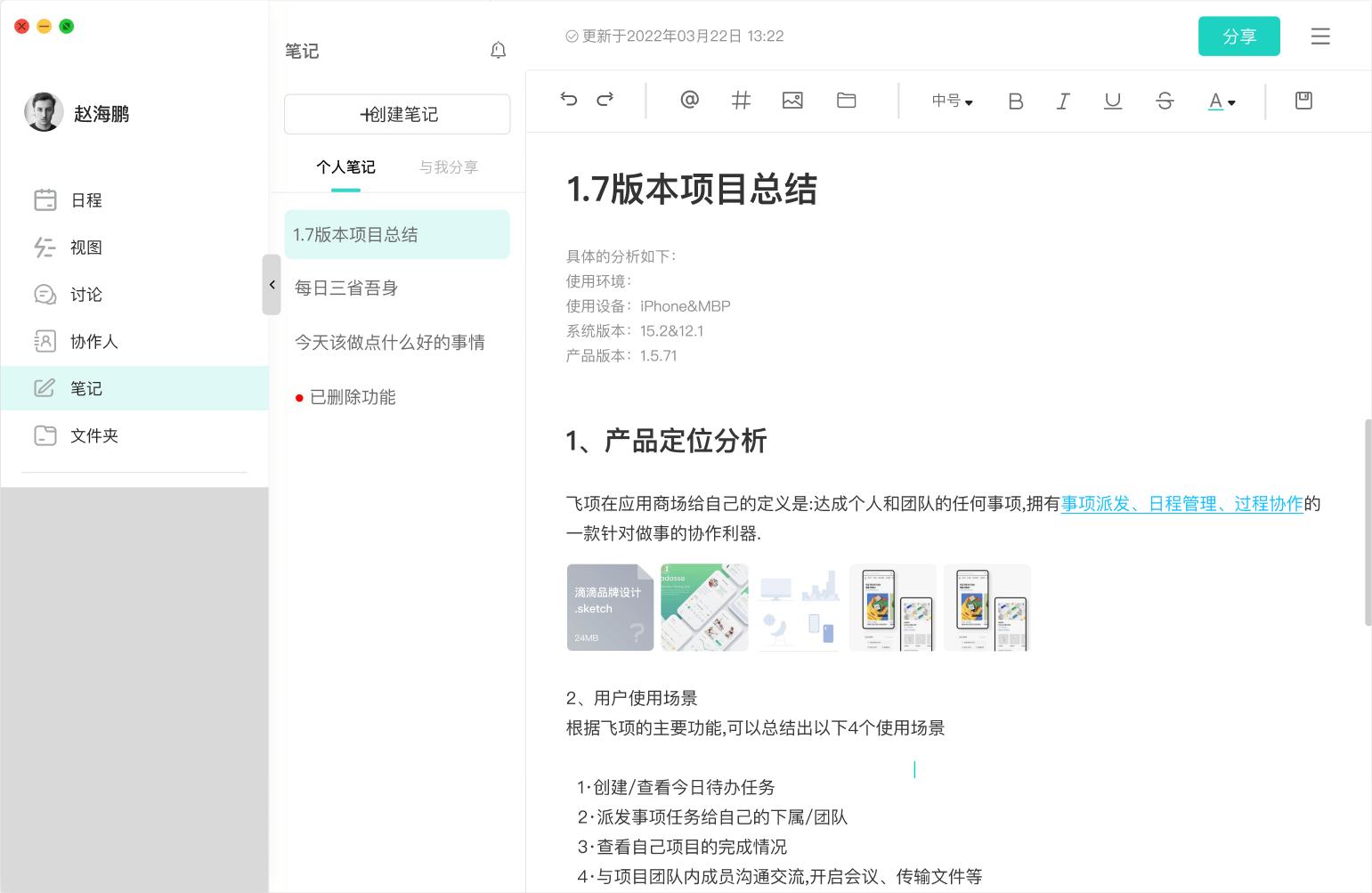Click the line 系统版本：15.2&12.1
Screen dimensions: 1372x893
coord(635,331)
